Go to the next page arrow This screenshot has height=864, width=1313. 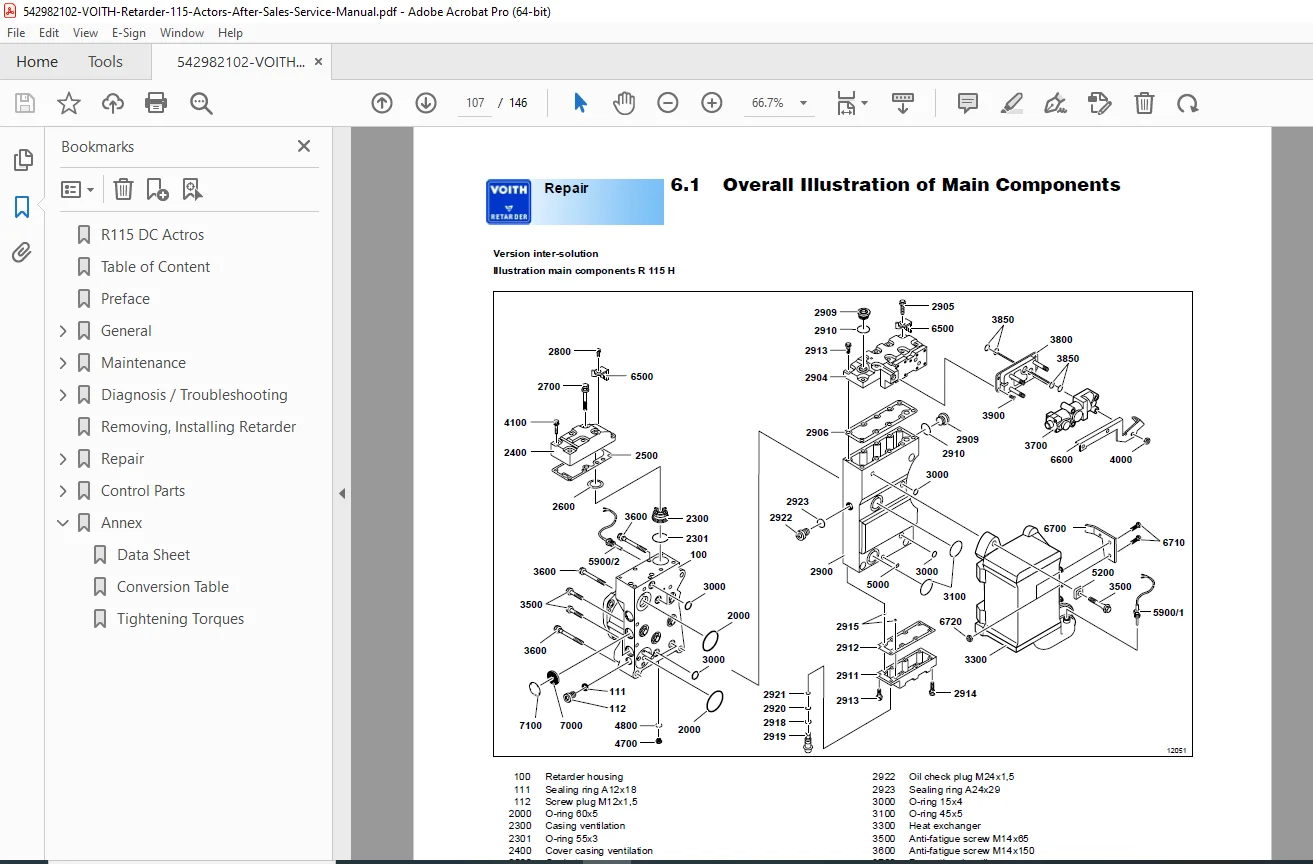pyautogui.click(x=426, y=103)
